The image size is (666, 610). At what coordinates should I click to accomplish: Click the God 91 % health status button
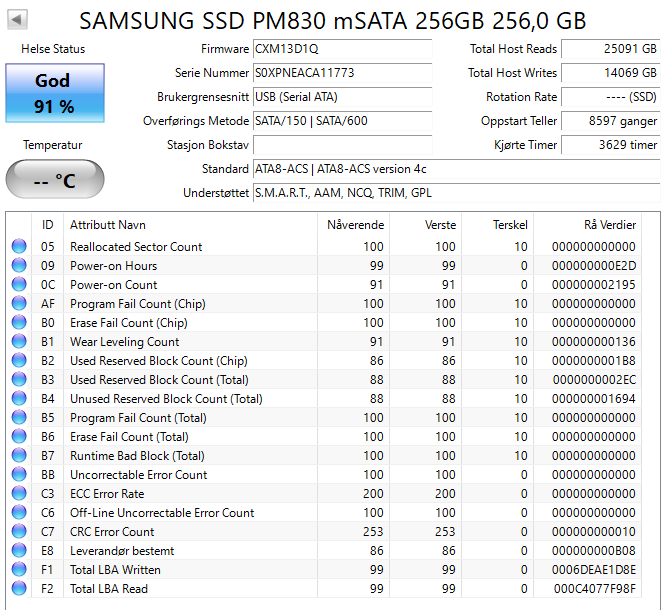[x=53, y=93]
